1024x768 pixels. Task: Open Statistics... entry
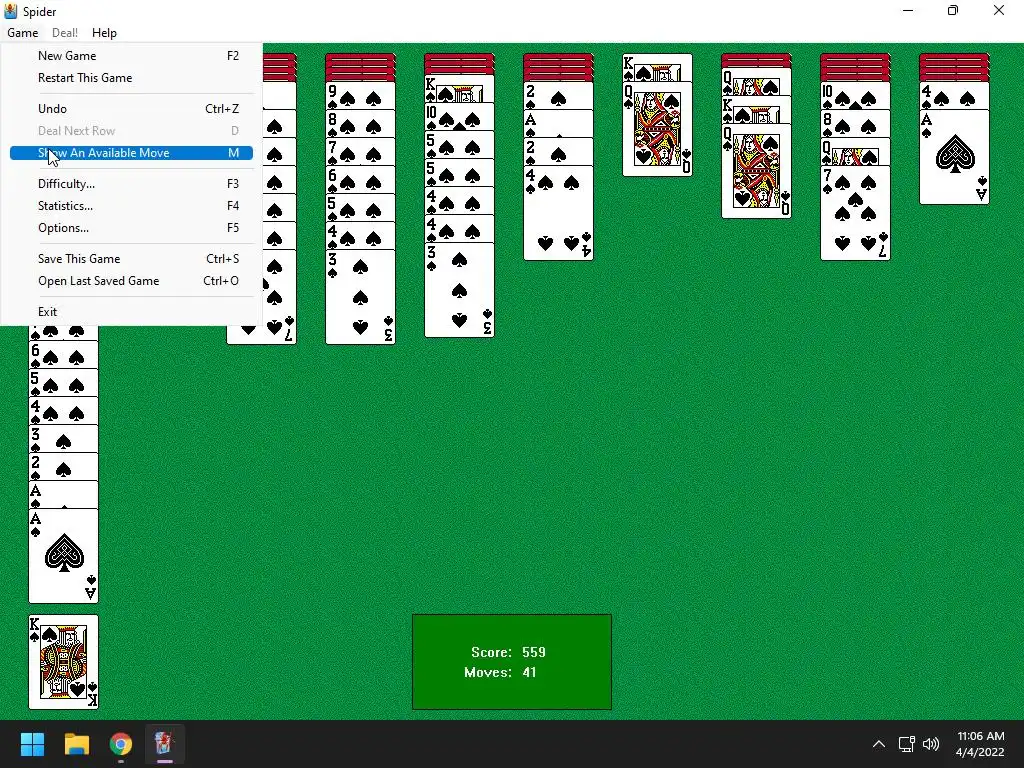131,206
